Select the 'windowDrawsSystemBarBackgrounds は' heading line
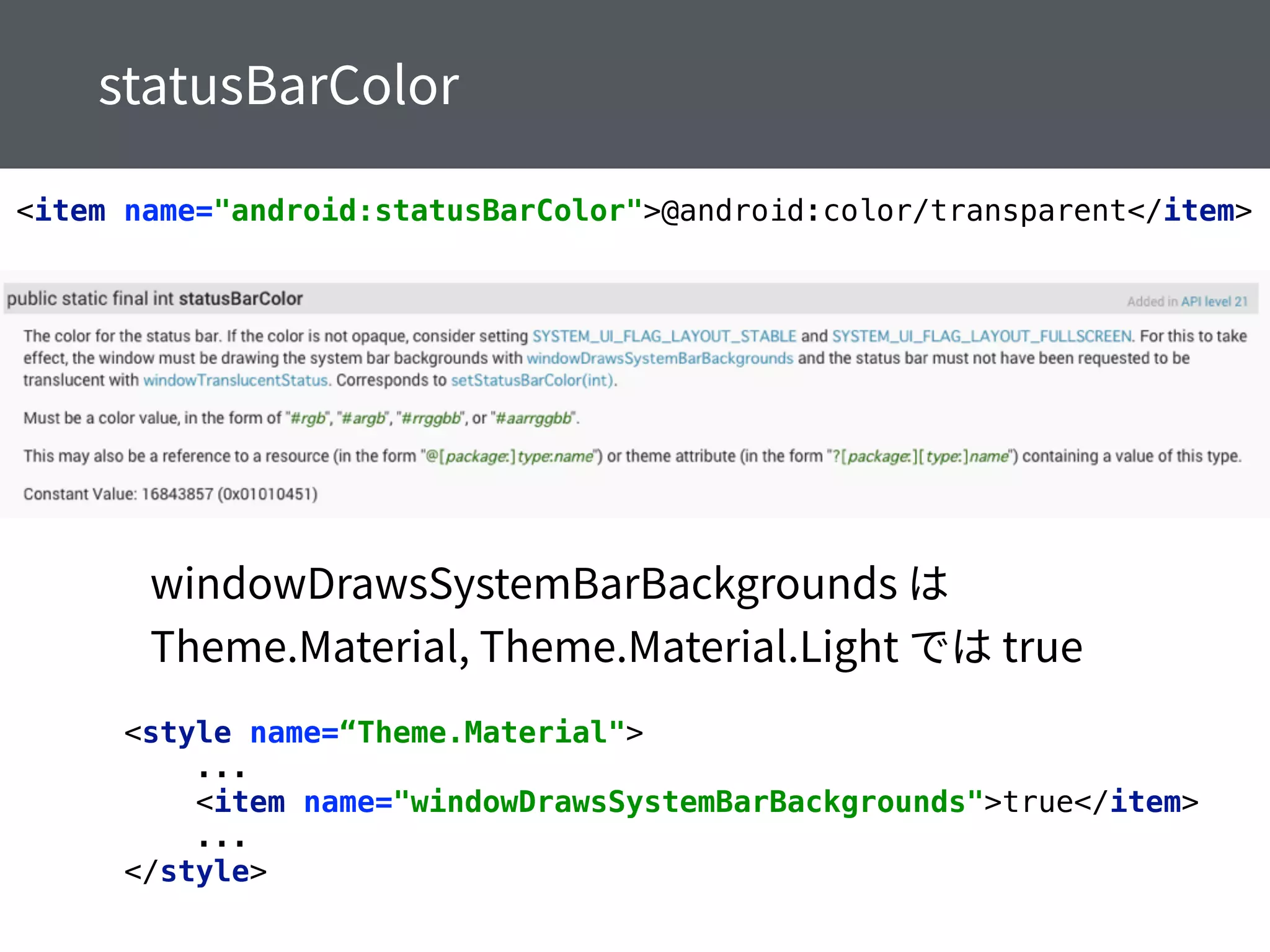The width and height of the screenshot is (1270, 952). pos(549,585)
